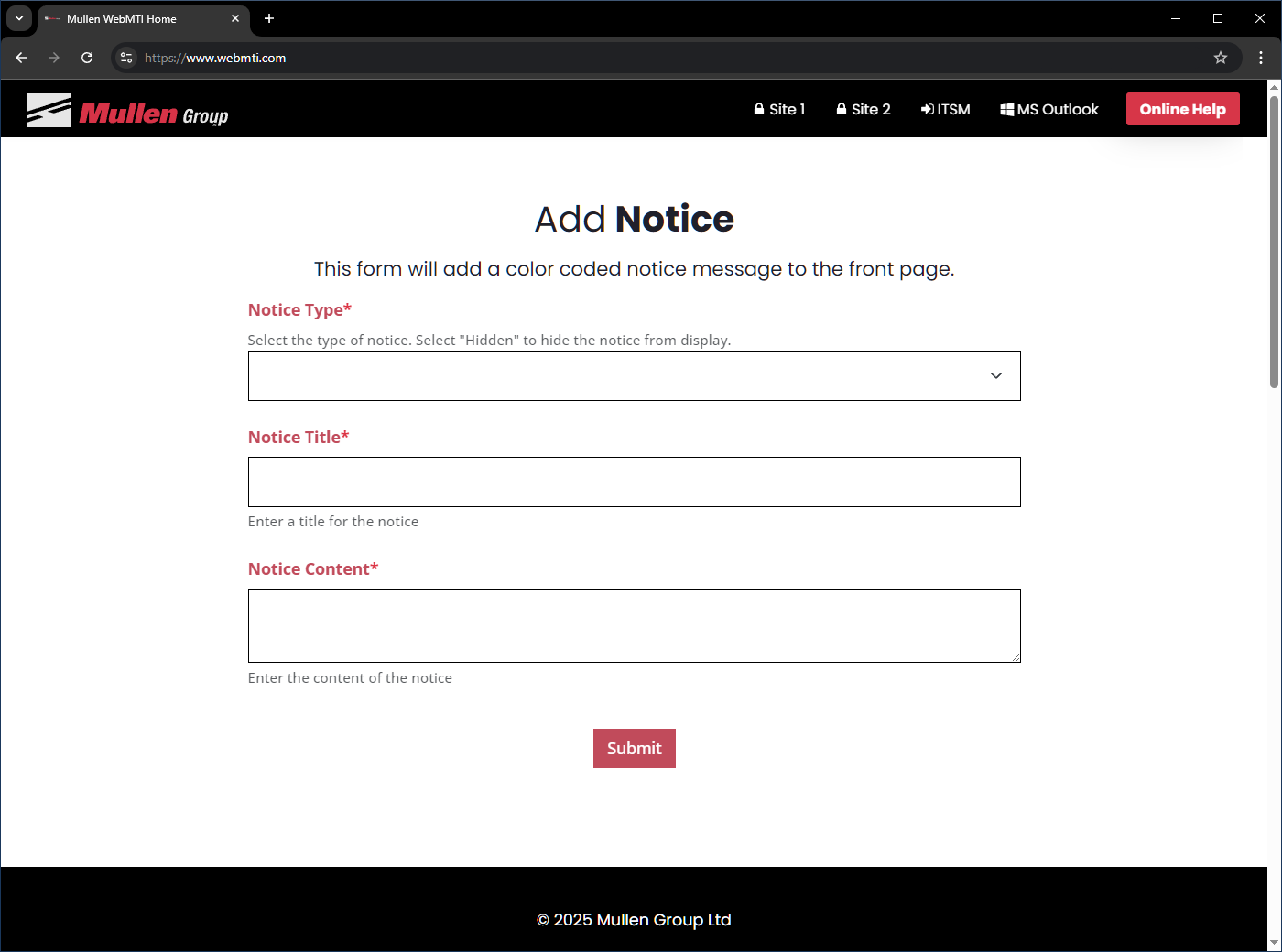Click the lock icon beside Site 1
1282x952 pixels.
(758, 108)
